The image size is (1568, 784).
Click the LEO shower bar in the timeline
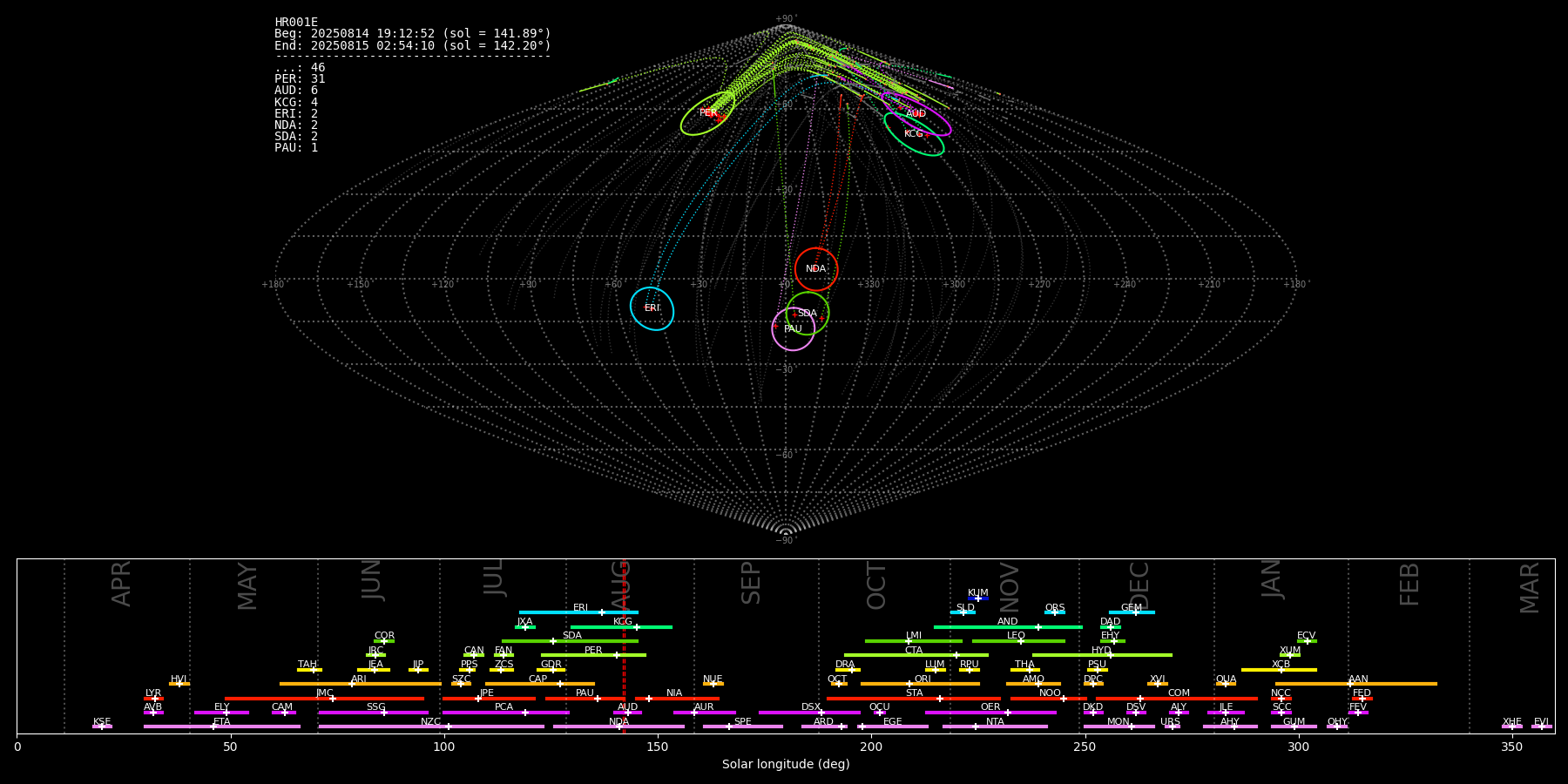click(1018, 641)
